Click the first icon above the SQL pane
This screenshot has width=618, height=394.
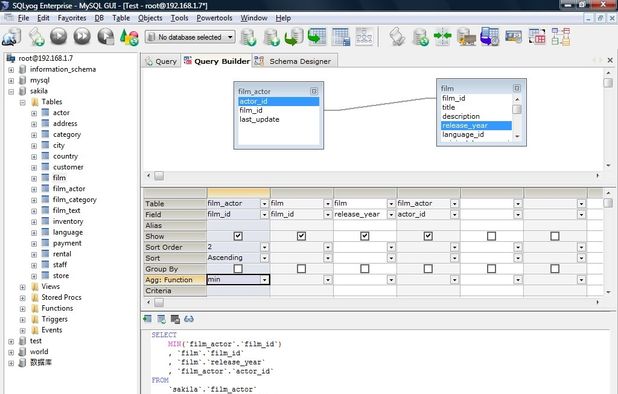(147, 319)
